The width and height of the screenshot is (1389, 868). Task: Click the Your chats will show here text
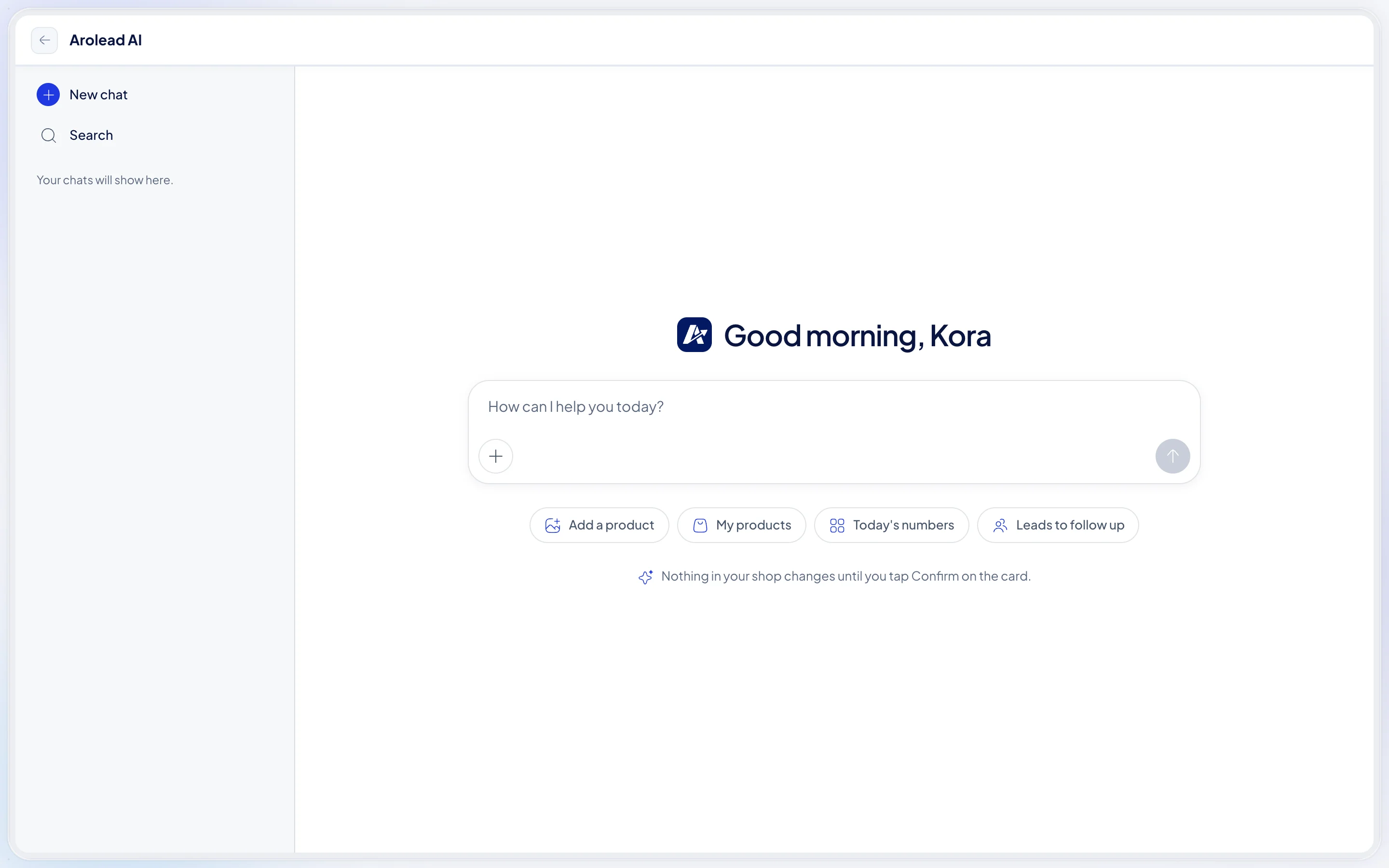[x=105, y=180]
